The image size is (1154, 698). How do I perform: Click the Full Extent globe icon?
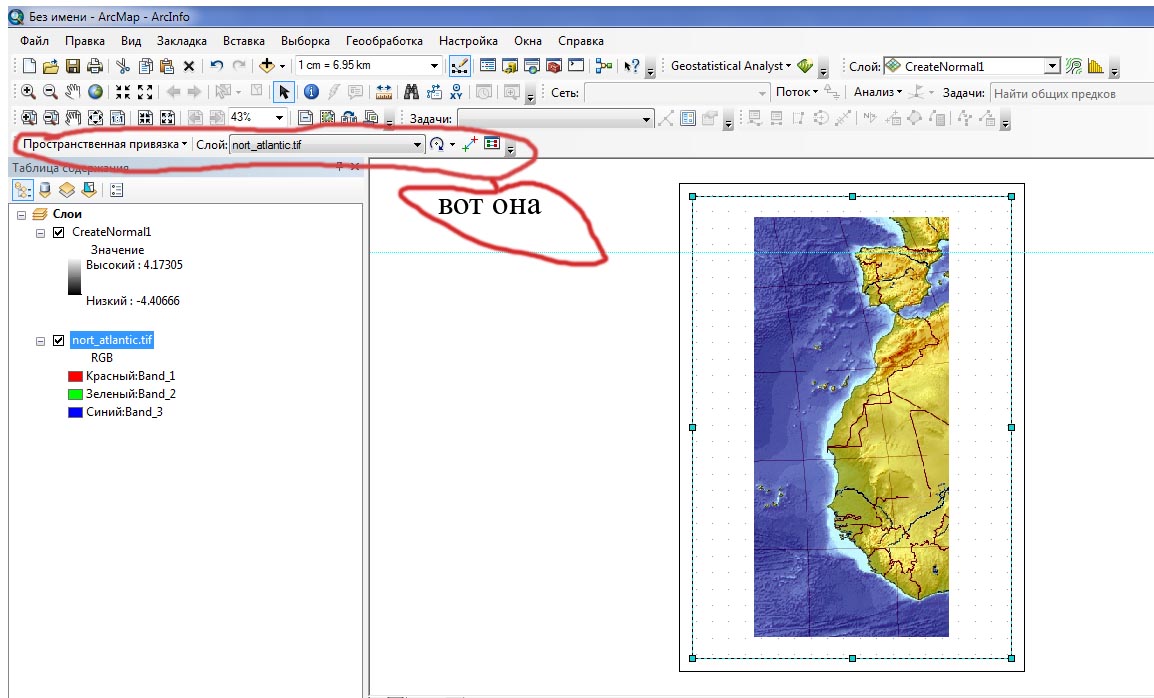tap(95, 92)
